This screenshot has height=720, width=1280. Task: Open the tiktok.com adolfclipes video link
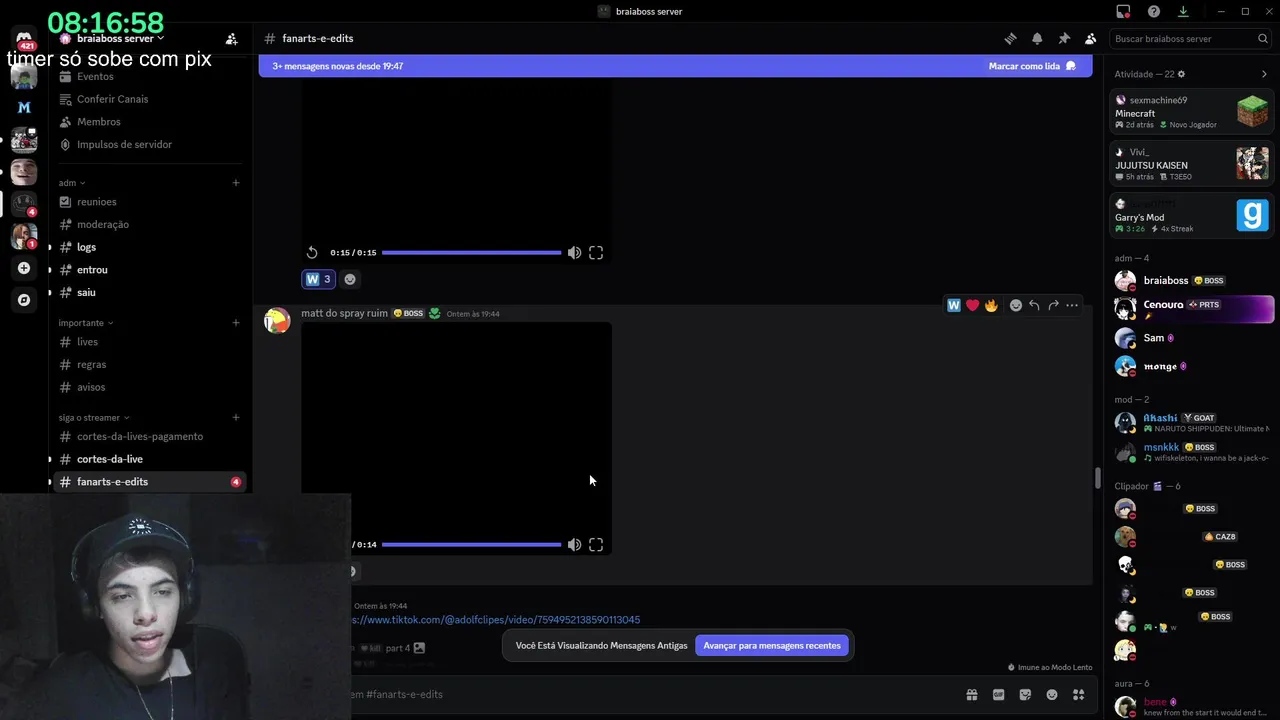(495, 620)
